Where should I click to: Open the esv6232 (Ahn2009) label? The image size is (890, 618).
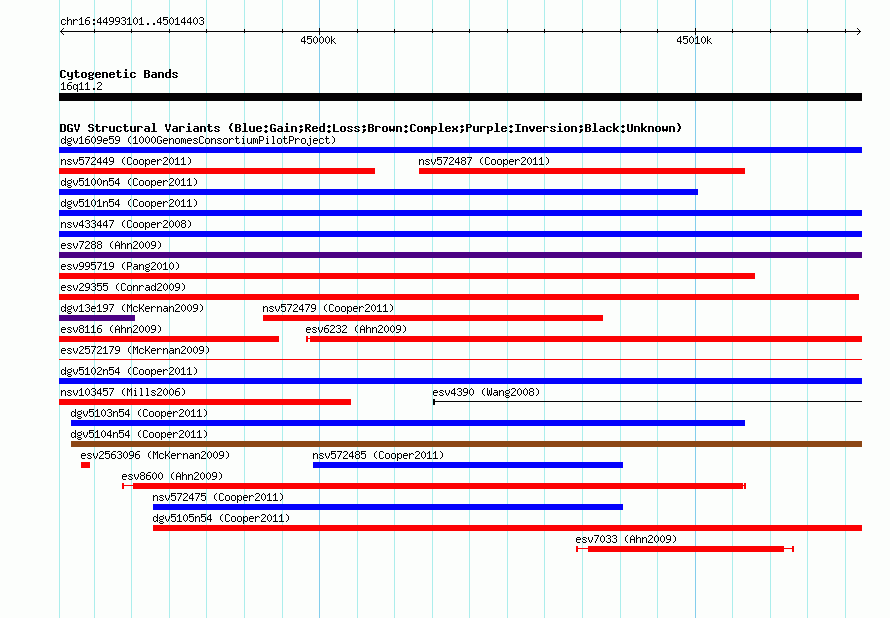click(356, 329)
